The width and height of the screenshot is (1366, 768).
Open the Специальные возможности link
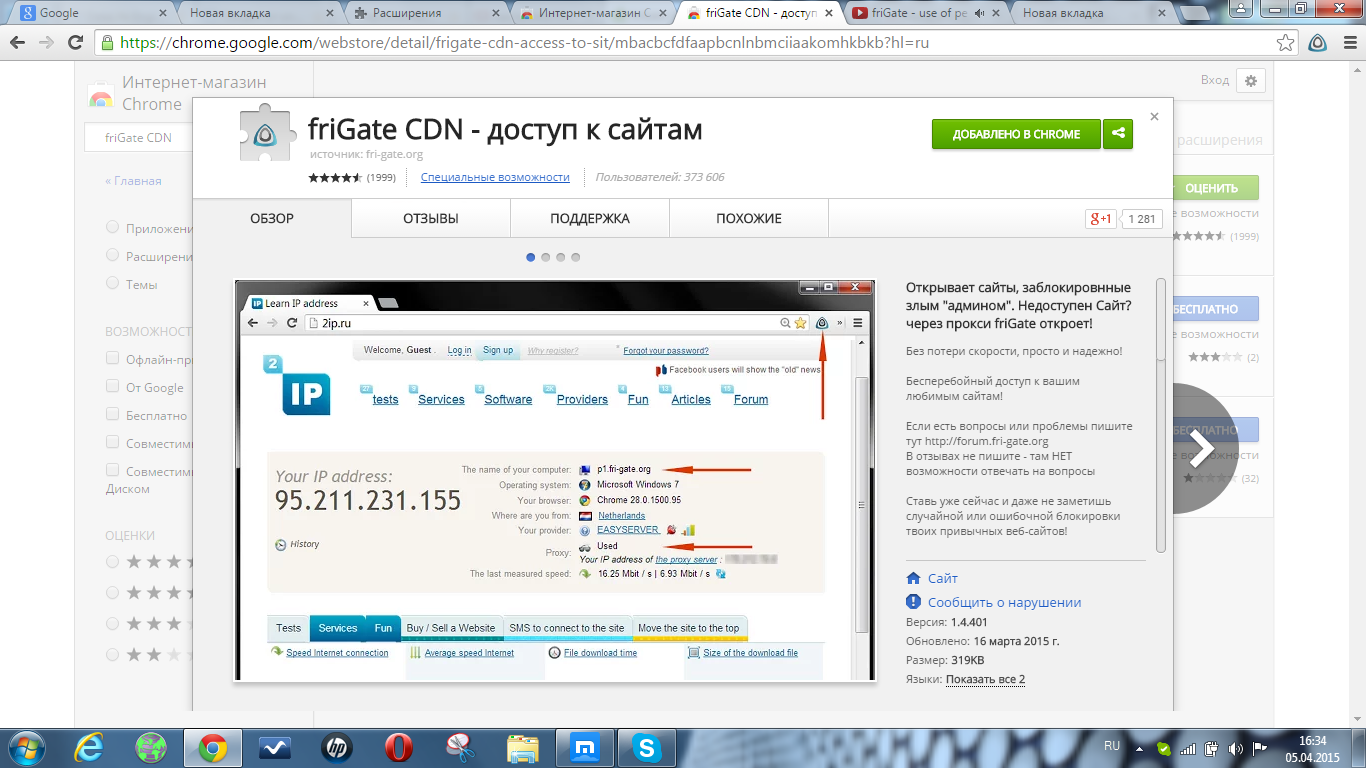495,177
